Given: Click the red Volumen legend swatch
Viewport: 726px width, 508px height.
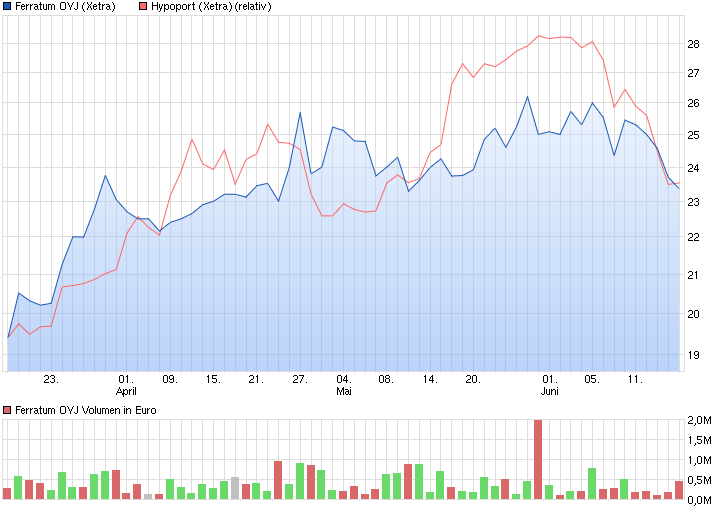Looking at the screenshot, I should click(7, 410).
